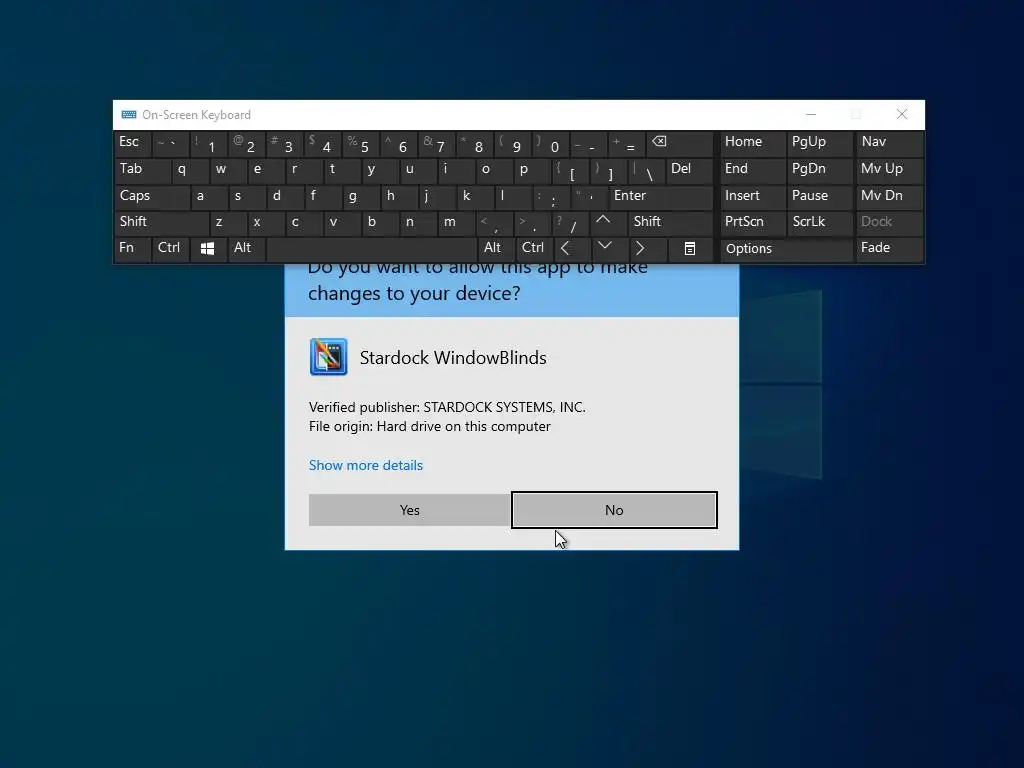Tap the PgDn key

tap(820, 169)
